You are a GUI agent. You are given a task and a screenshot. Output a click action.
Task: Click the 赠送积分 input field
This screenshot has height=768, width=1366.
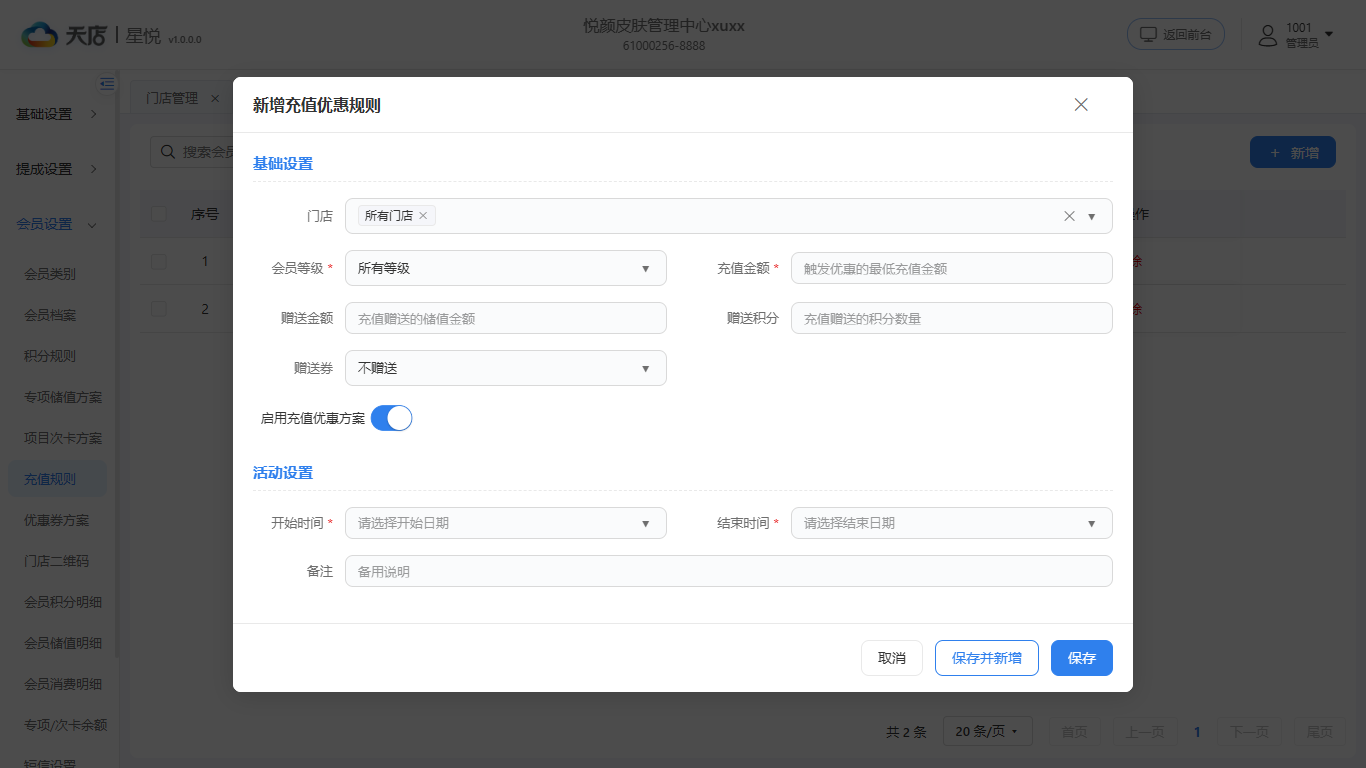[x=951, y=318]
